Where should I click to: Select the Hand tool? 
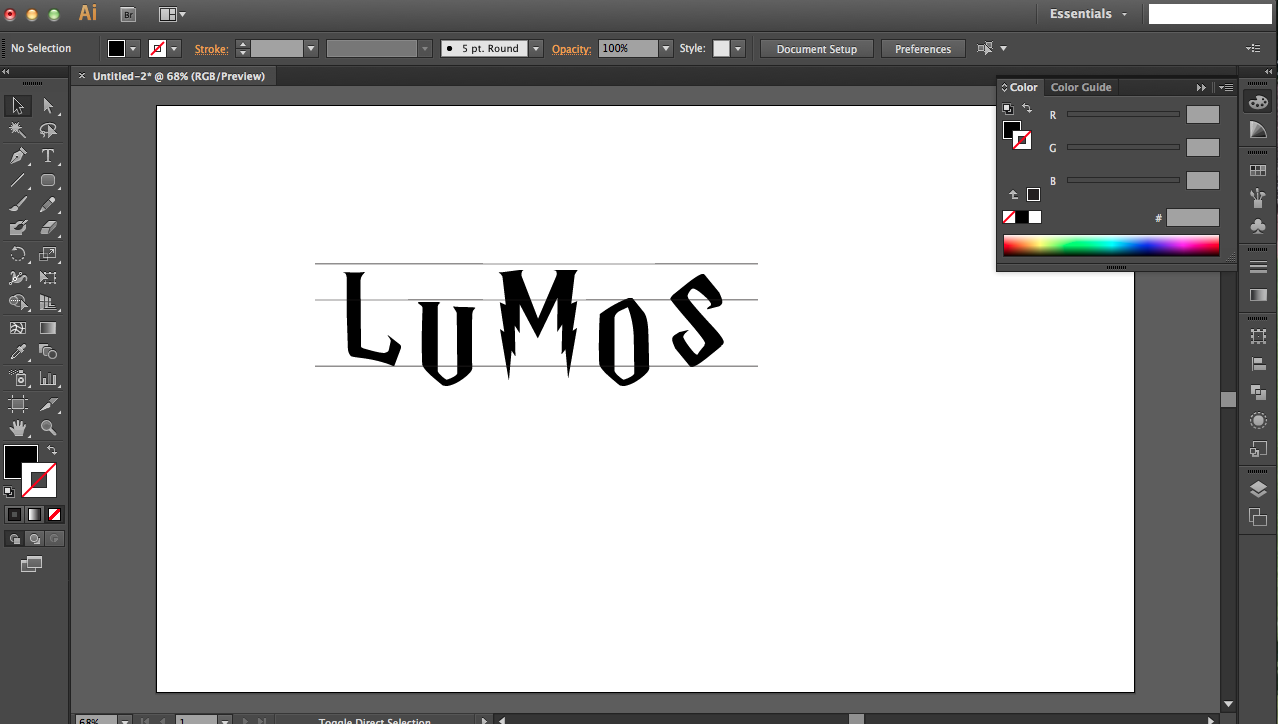[18, 428]
